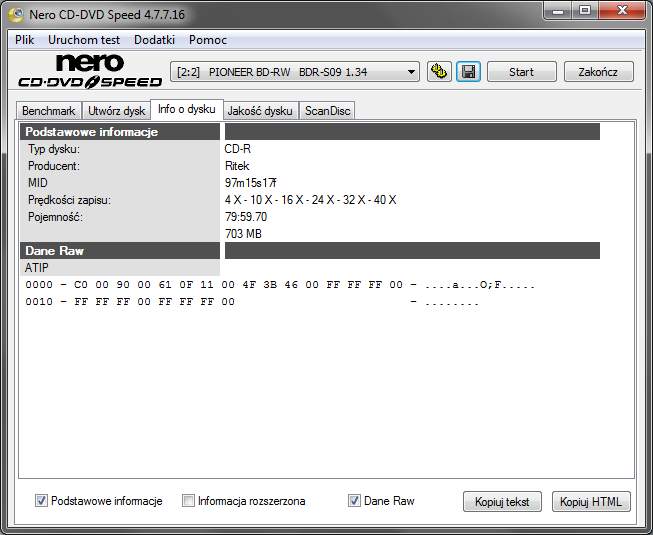Image resolution: width=653 pixels, height=535 pixels.
Task: Open the Plik menu
Action: tap(25, 40)
